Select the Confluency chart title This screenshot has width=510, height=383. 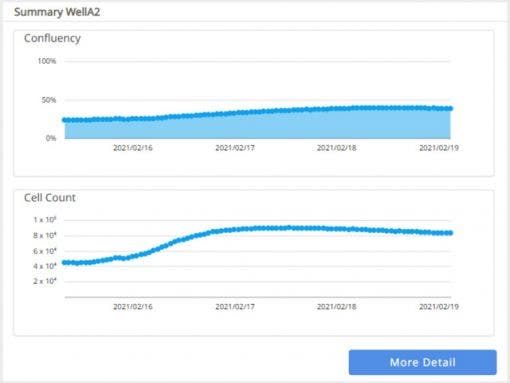pos(52,38)
